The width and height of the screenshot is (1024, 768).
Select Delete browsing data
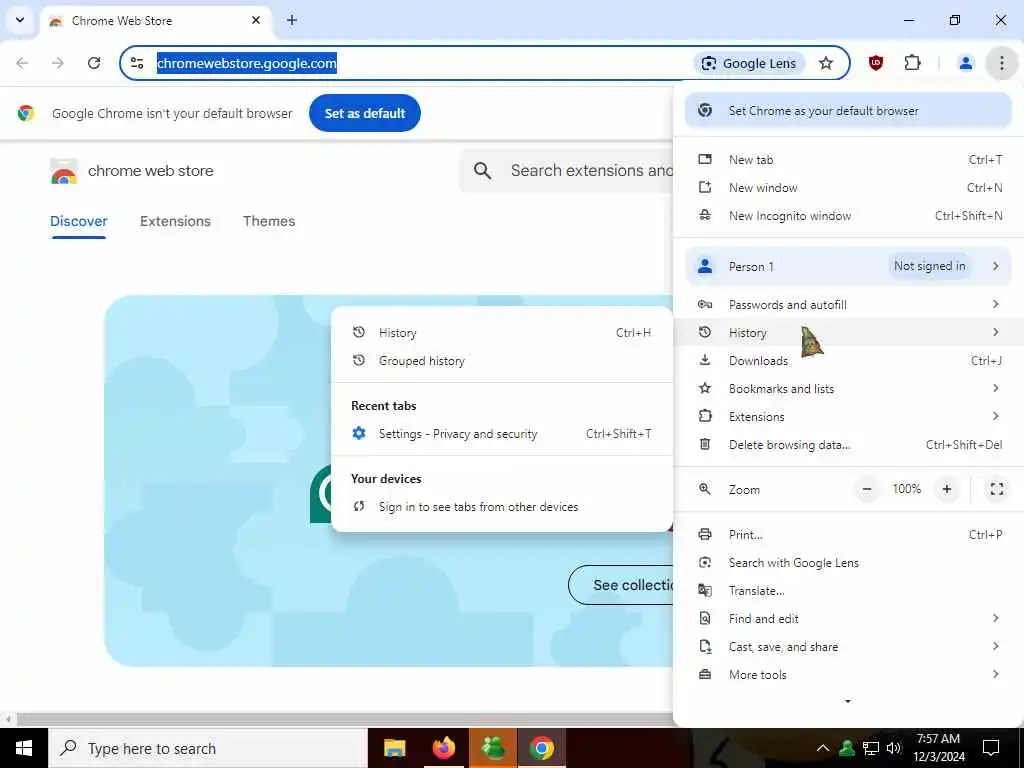tap(848, 445)
